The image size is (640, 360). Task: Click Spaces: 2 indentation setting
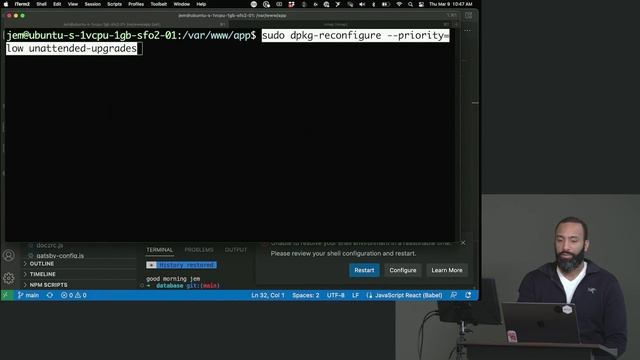tap(306, 295)
